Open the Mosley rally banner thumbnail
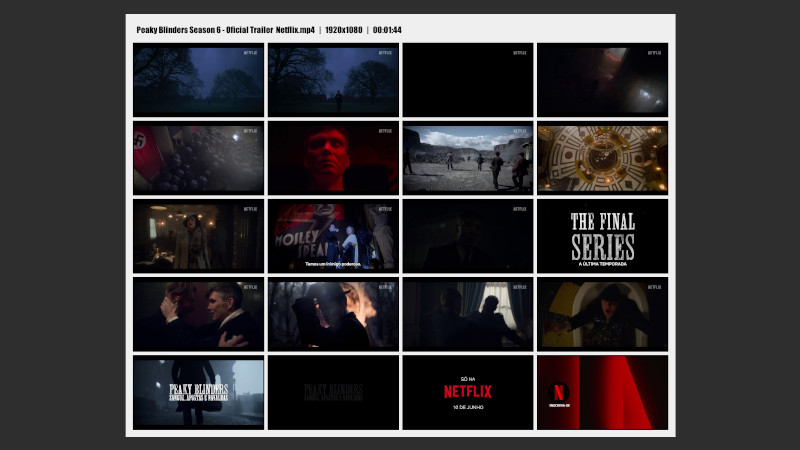 pyautogui.click(x=333, y=236)
